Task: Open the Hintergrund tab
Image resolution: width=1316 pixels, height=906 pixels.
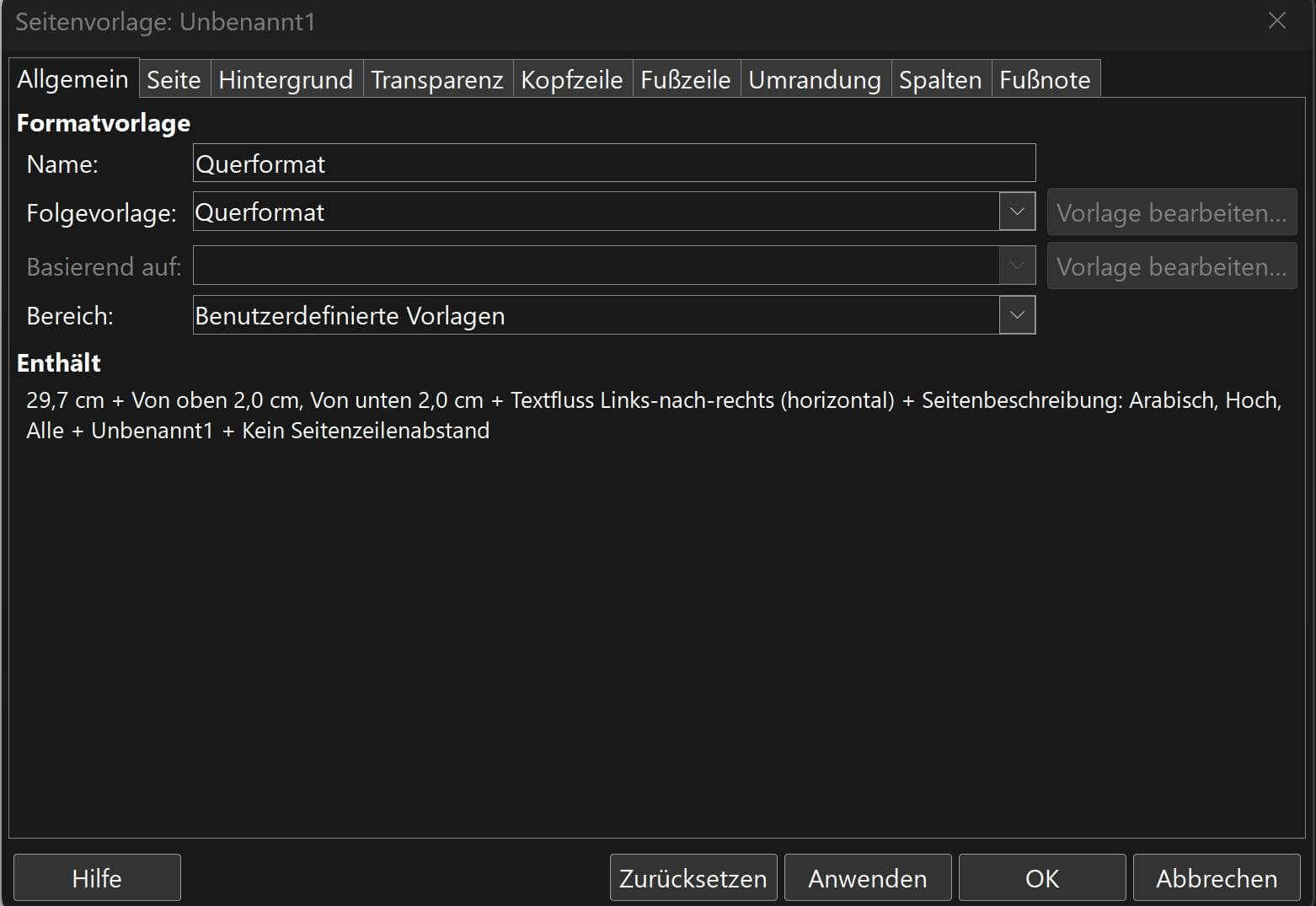Action: point(286,79)
